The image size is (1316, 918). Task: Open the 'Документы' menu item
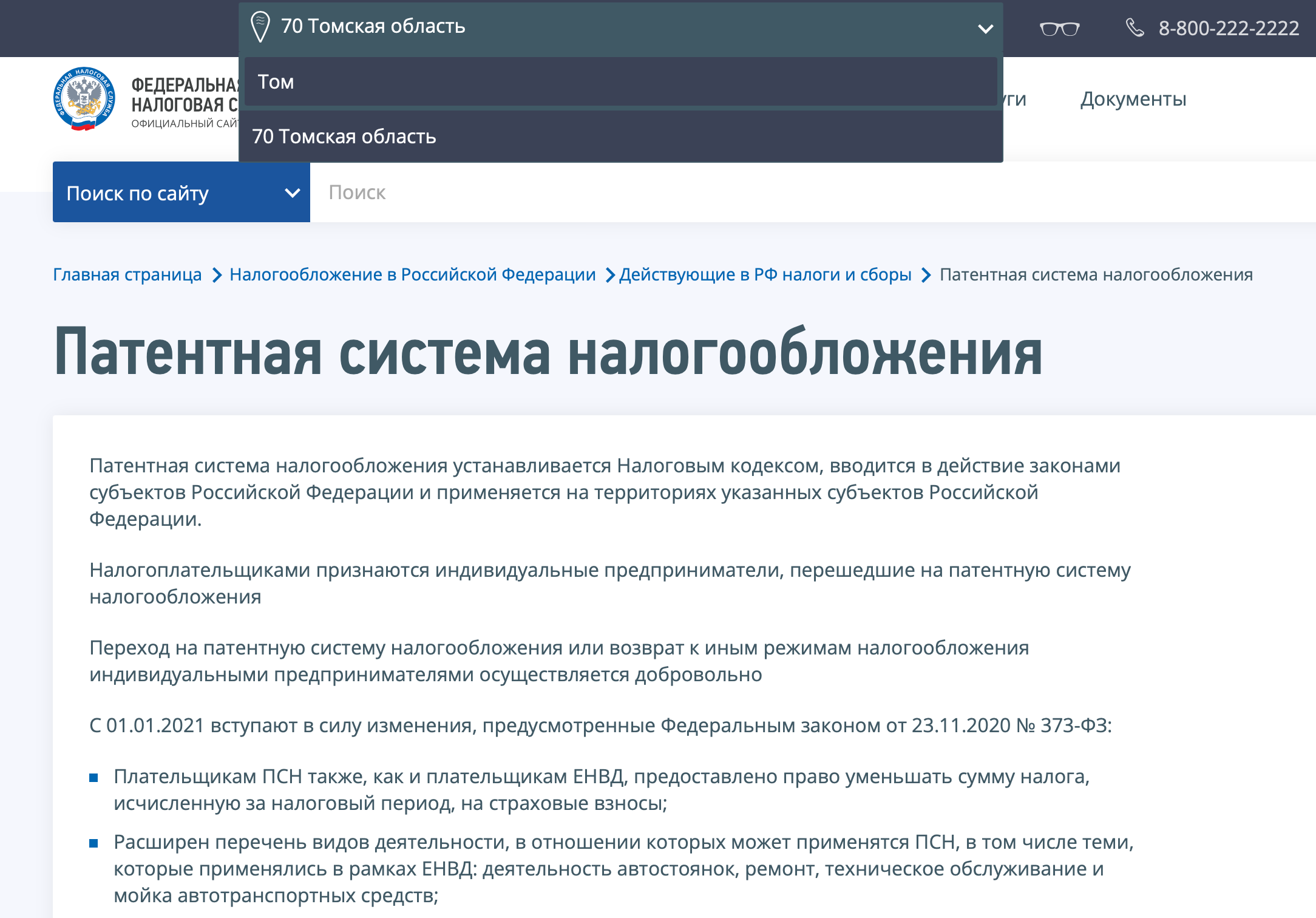point(1133,99)
